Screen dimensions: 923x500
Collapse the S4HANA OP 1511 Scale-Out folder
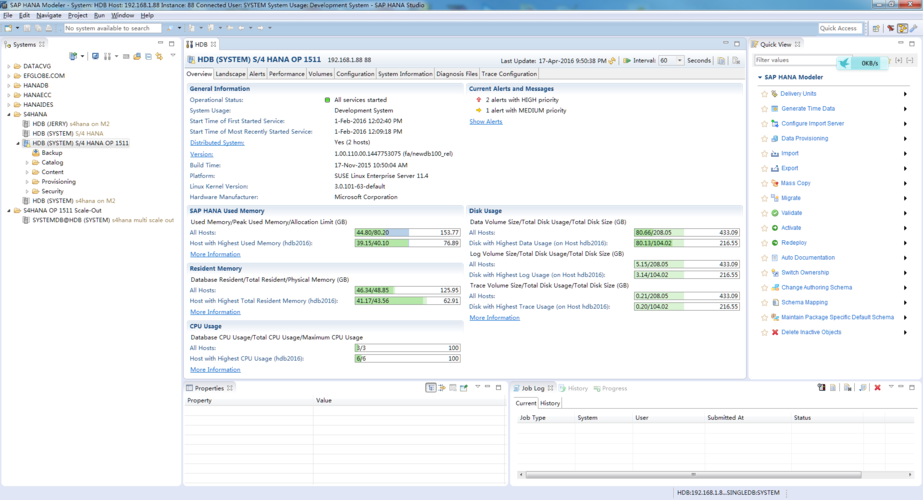pyautogui.click(x=9, y=210)
